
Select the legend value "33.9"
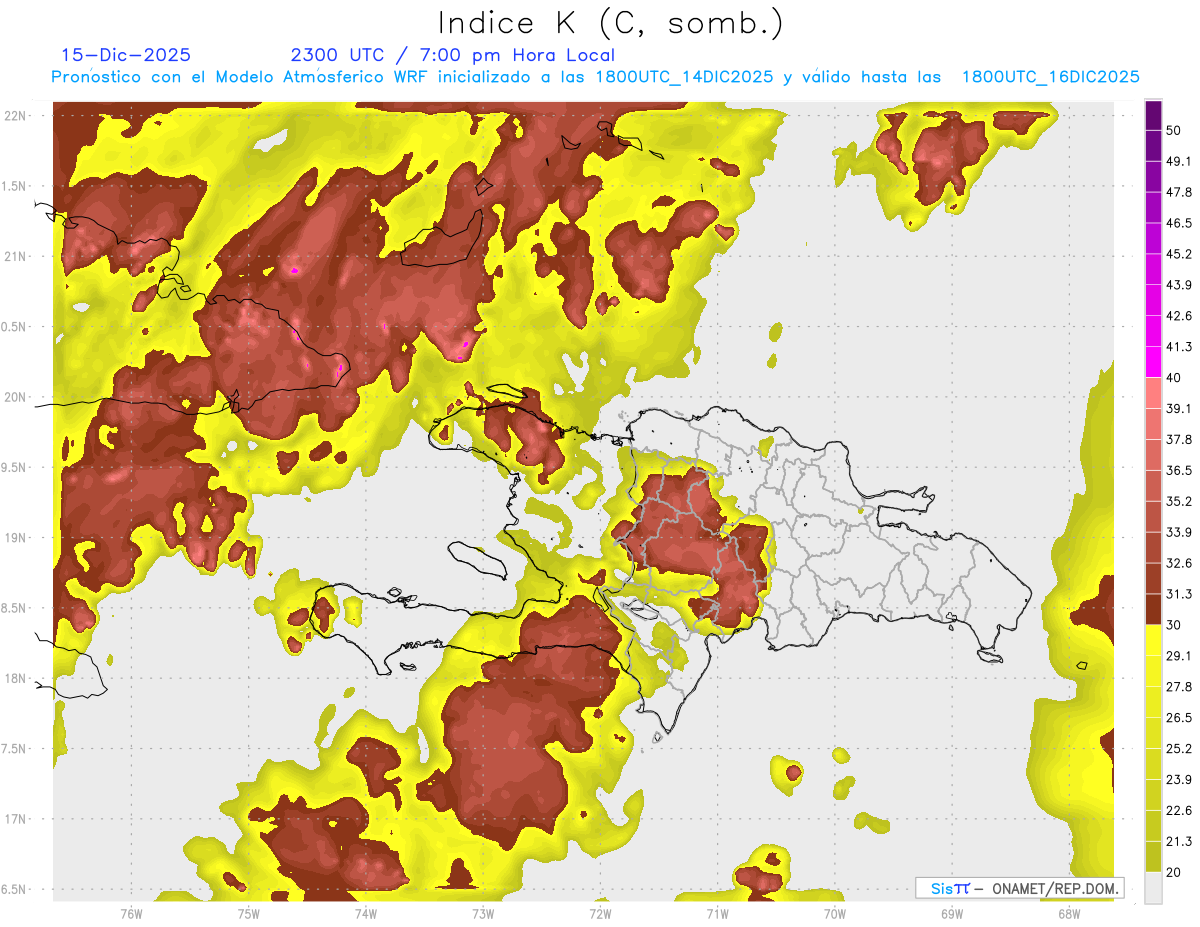(x=1180, y=532)
